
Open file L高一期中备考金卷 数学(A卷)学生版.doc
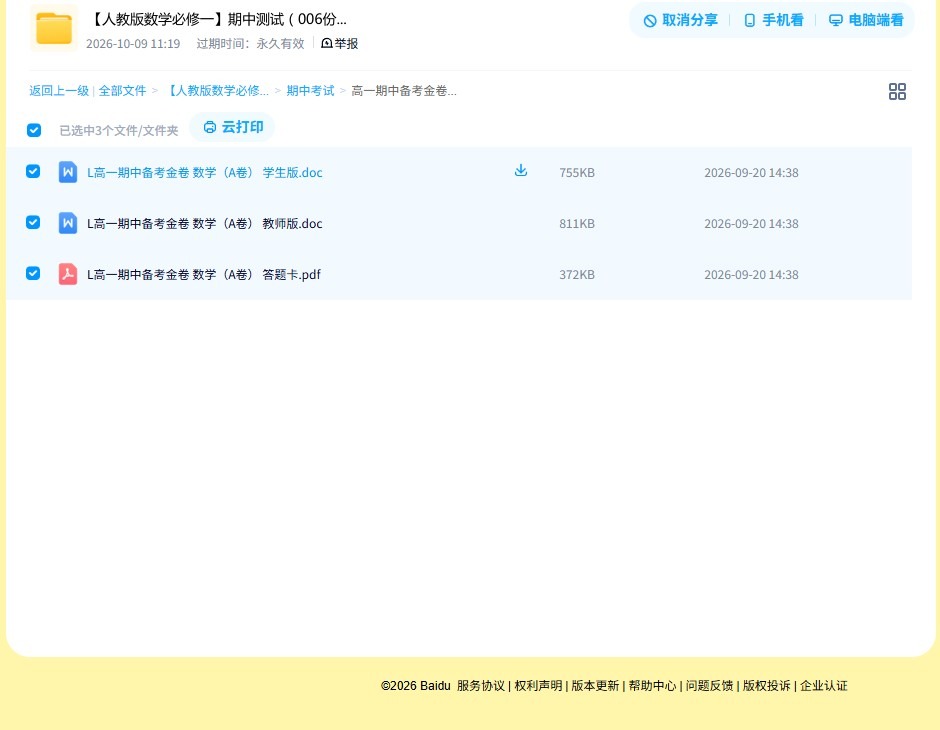point(204,173)
